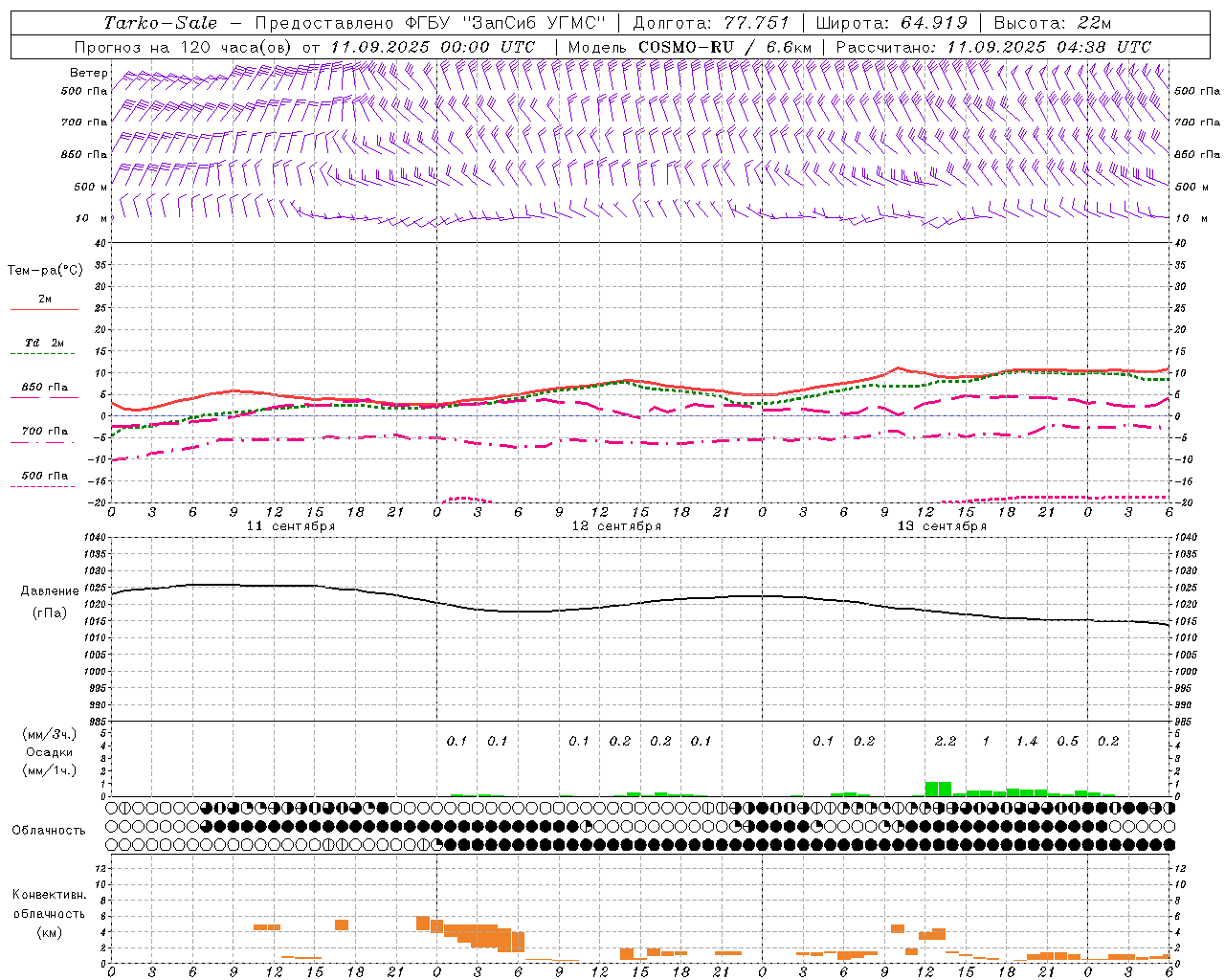This screenshot has height=980, width=1225.
Task: Click the 'Долгота: 77.751' longitude value
Action: click(711, 23)
